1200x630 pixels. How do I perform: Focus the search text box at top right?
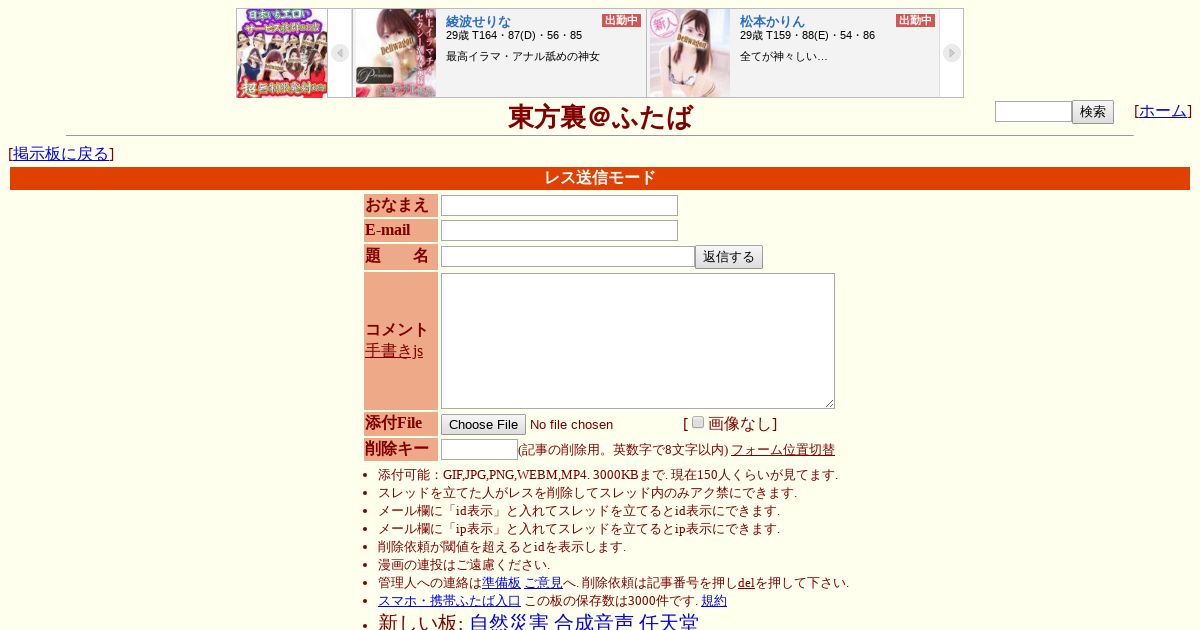(x=1033, y=112)
